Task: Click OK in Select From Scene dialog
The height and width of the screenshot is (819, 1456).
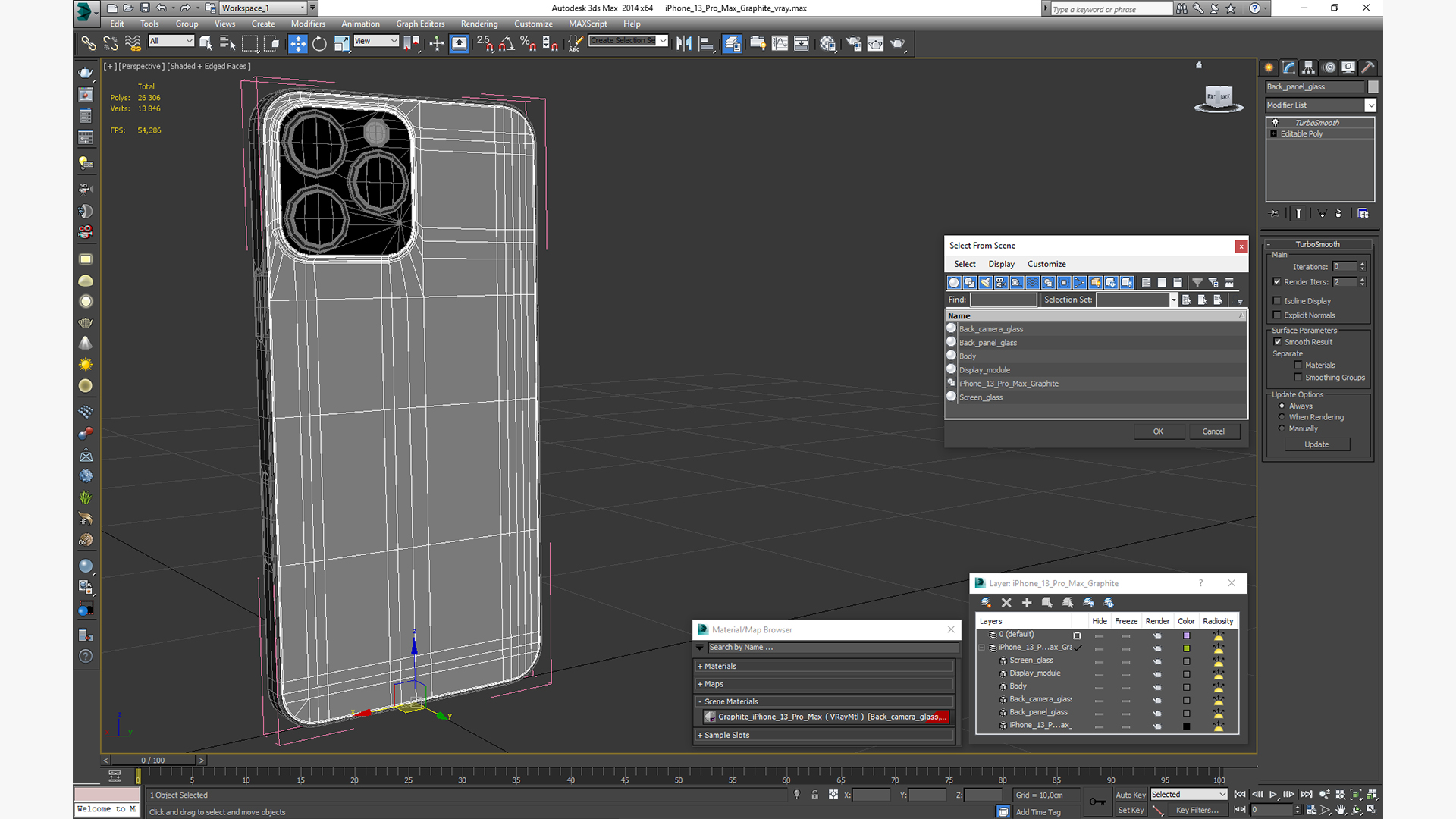Action: 1158,431
